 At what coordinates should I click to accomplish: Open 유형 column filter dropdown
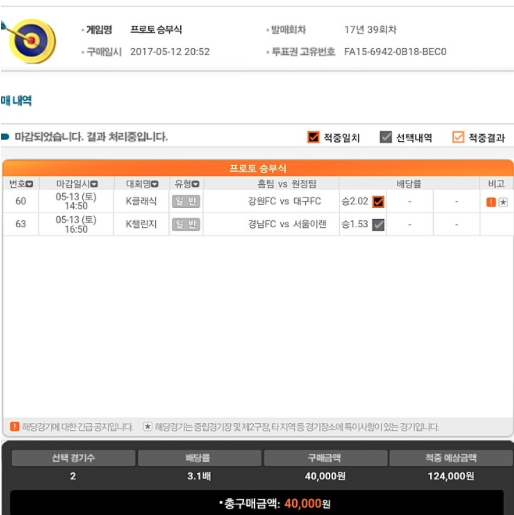(196, 184)
